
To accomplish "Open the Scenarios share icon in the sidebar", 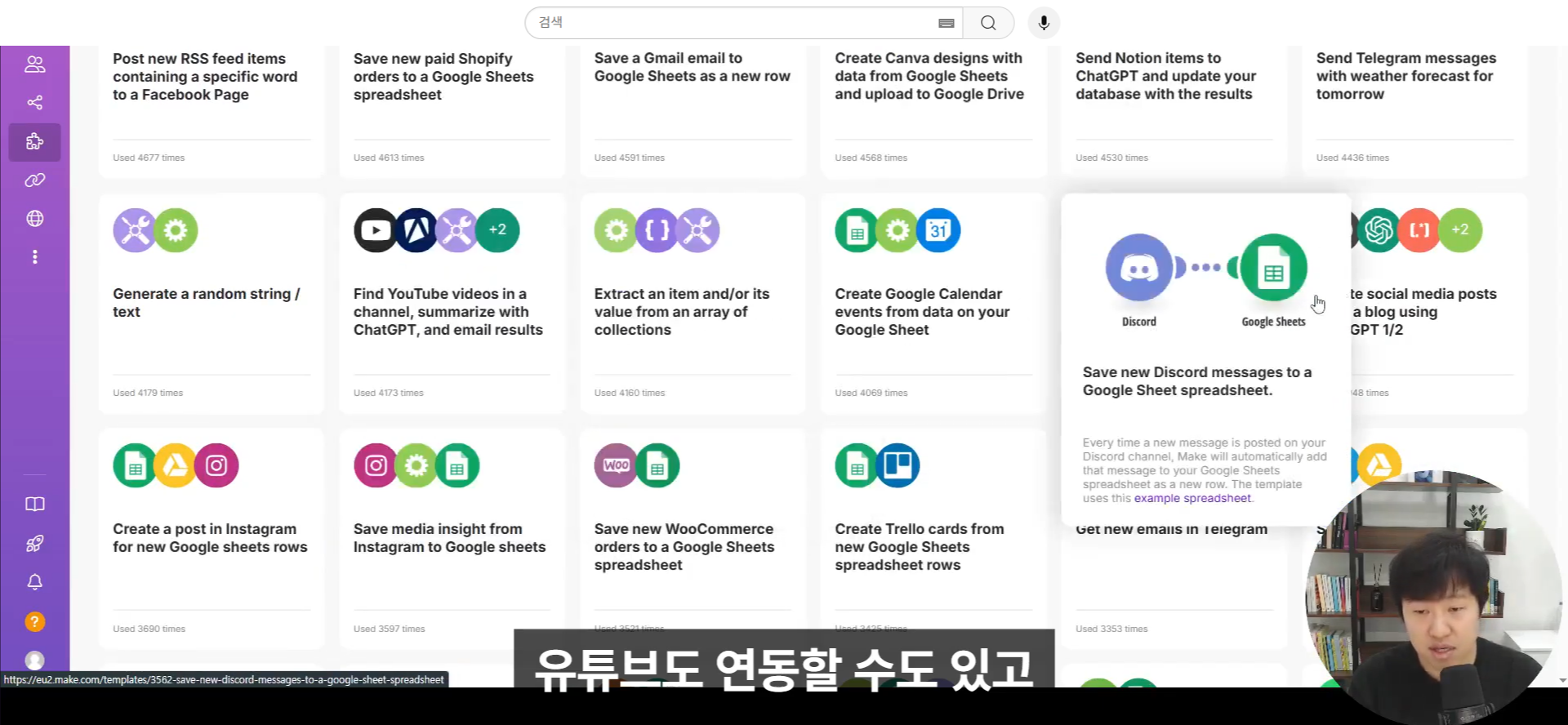I will [x=34, y=102].
